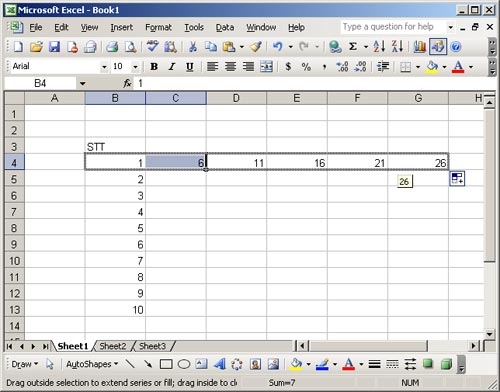Open the AutoShapes menu button

tap(92, 364)
